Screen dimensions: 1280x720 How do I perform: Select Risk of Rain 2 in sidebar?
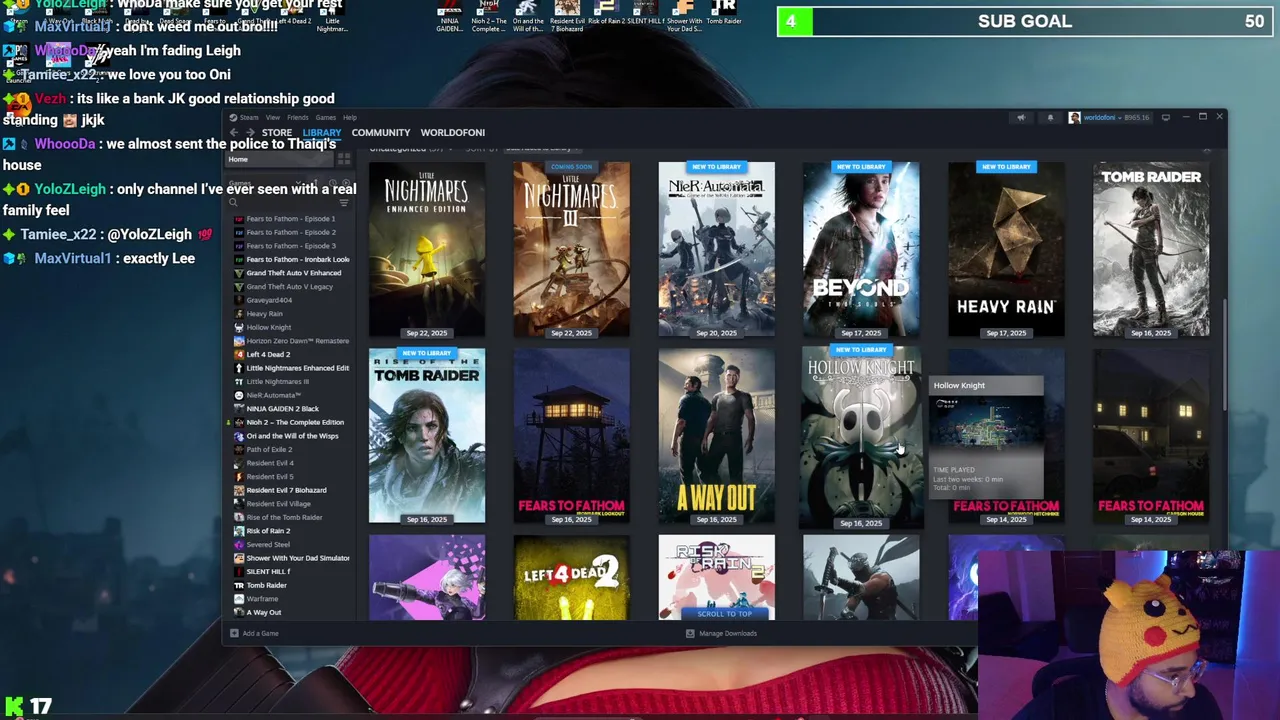tap(268, 531)
